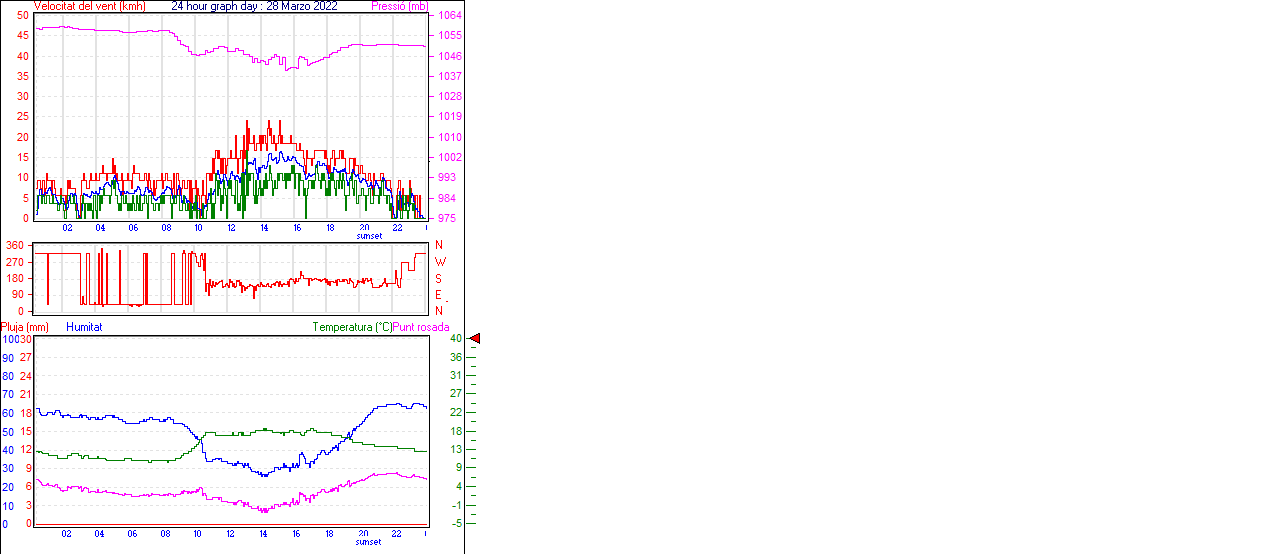Click the 'S' compass label on direction chart

pyautogui.click(x=438, y=279)
